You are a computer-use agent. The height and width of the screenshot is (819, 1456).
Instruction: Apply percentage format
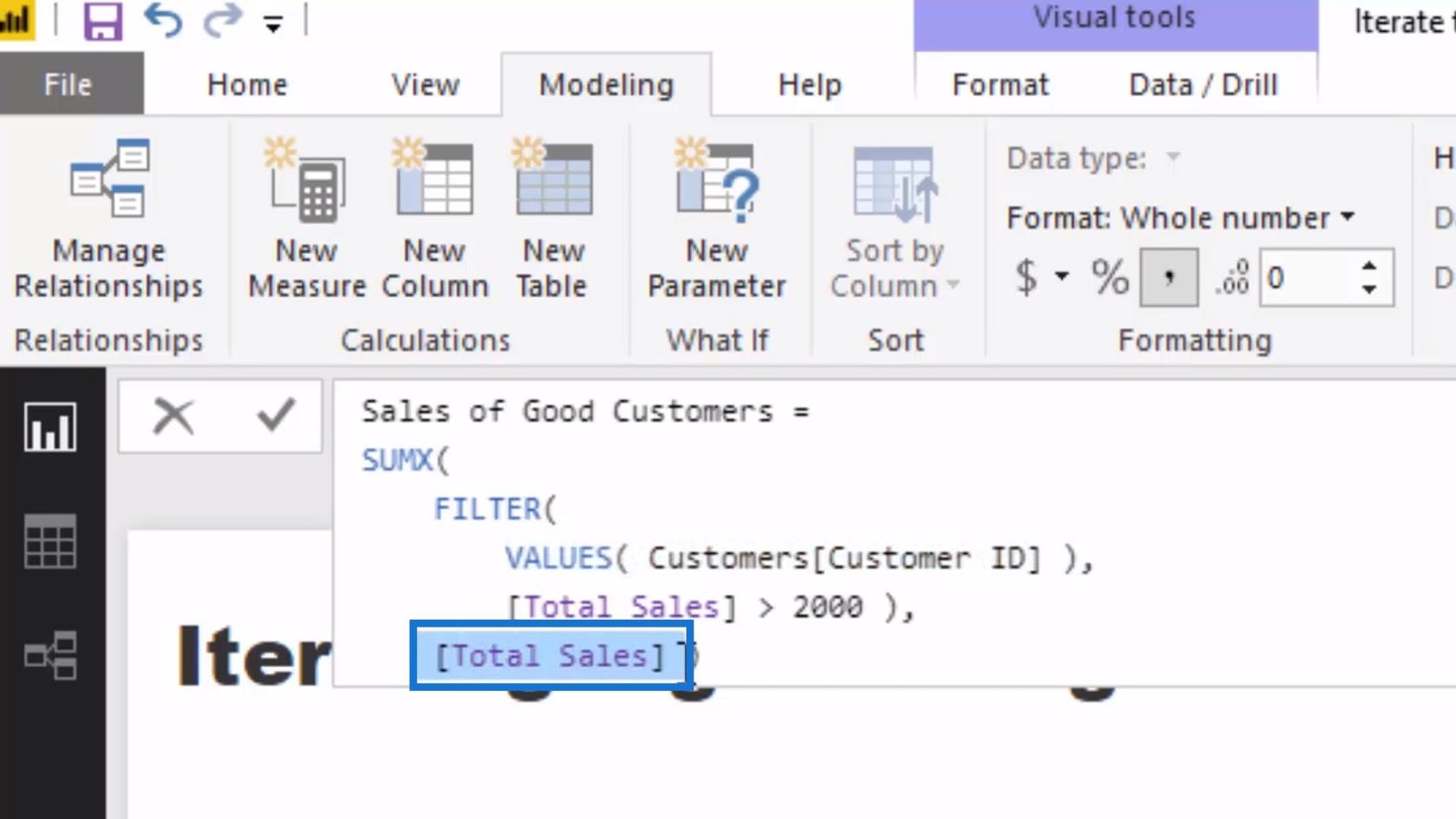click(x=1109, y=277)
